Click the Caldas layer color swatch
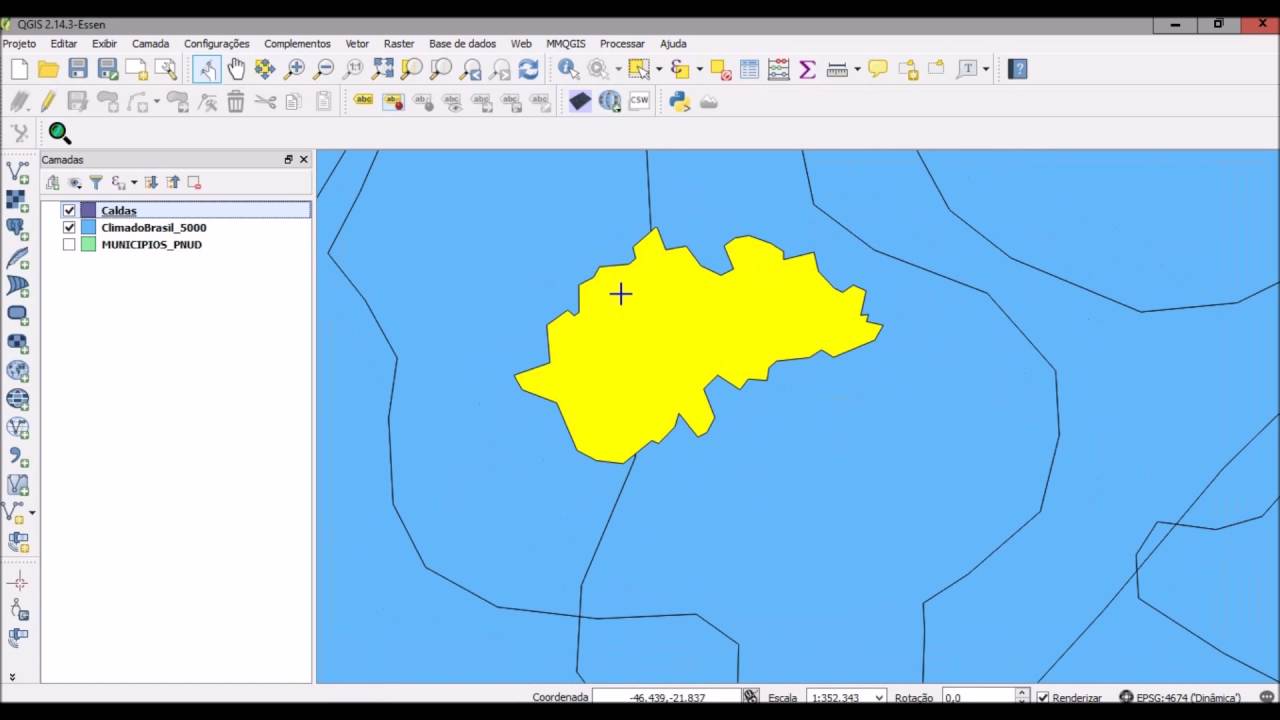Screen dimensions: 1280x720 [88, 210]
